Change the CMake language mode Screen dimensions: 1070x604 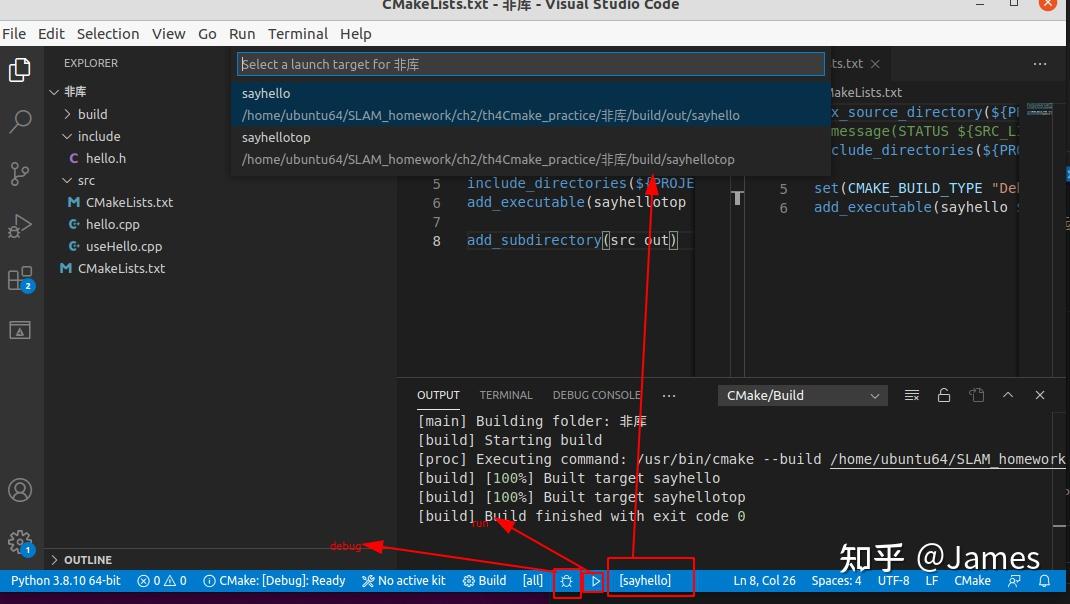[x=972, y=581]
